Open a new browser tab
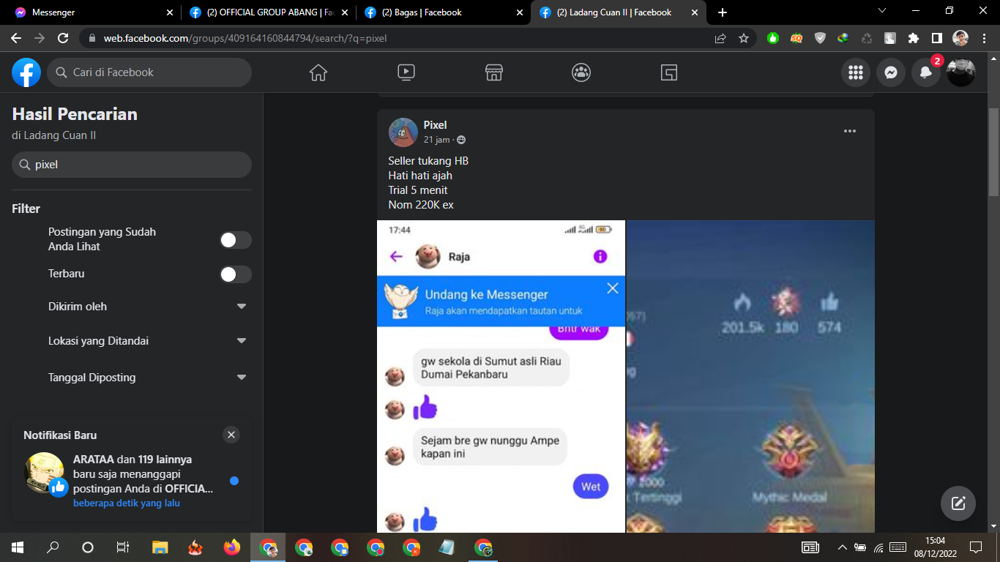The width and height of the screenshot is (1000, 562). (x=722, y=12)
